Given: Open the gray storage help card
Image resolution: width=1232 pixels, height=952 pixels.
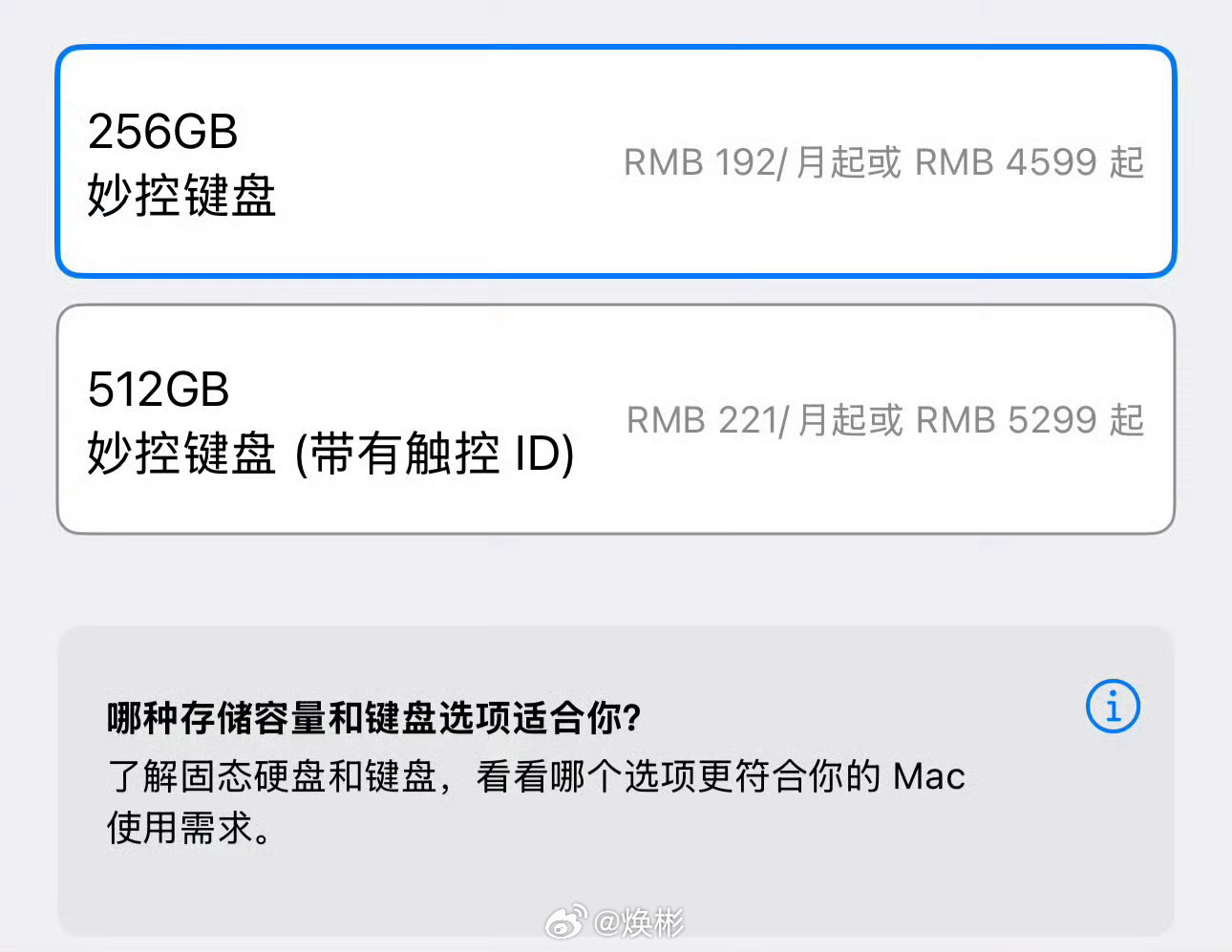Looking at the screenshot, I should [x=616, y=781].
